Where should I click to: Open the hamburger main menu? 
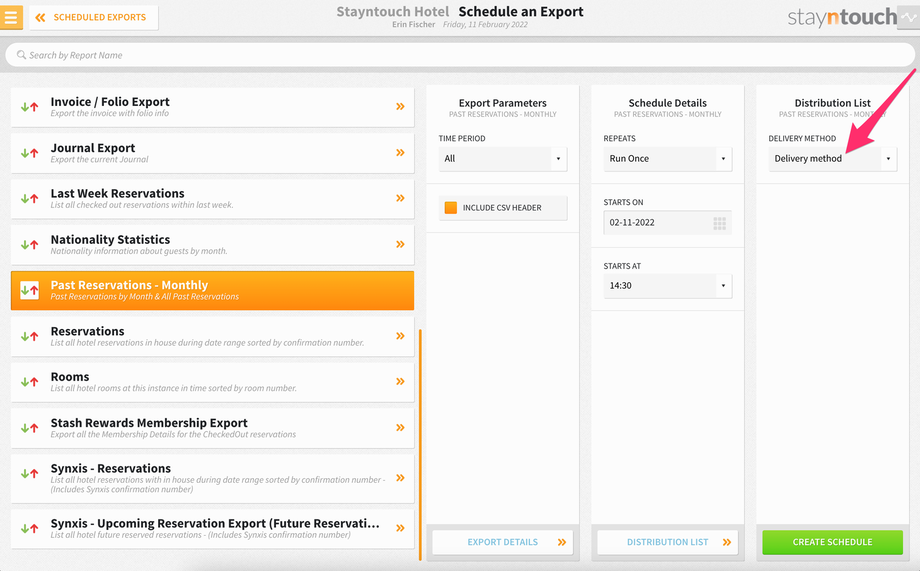[x=11, y=17]
